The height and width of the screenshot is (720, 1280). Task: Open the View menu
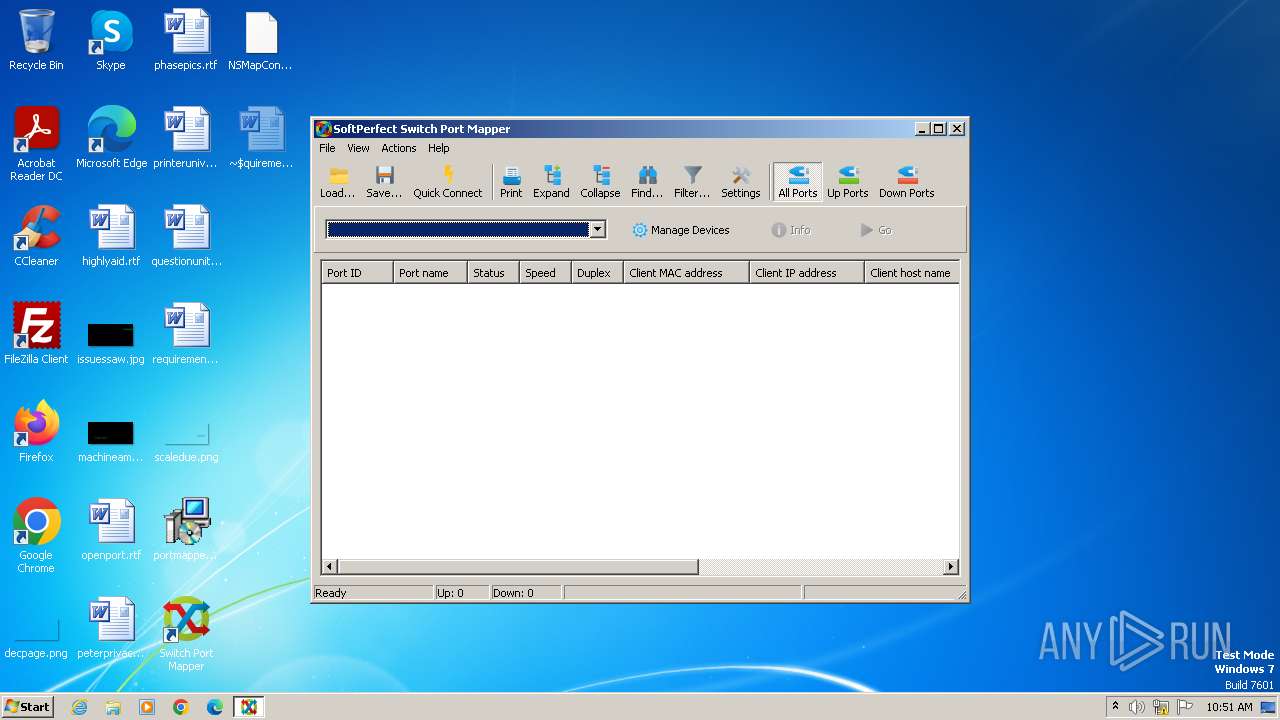point(358,148)
